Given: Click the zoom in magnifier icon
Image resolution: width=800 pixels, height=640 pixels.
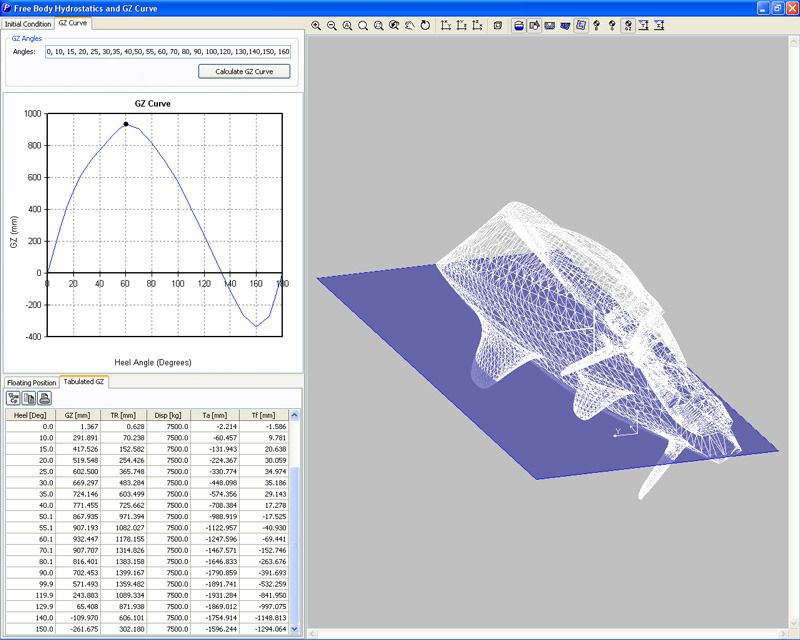Looking at the screenshot, I should [x=316, y=27].
